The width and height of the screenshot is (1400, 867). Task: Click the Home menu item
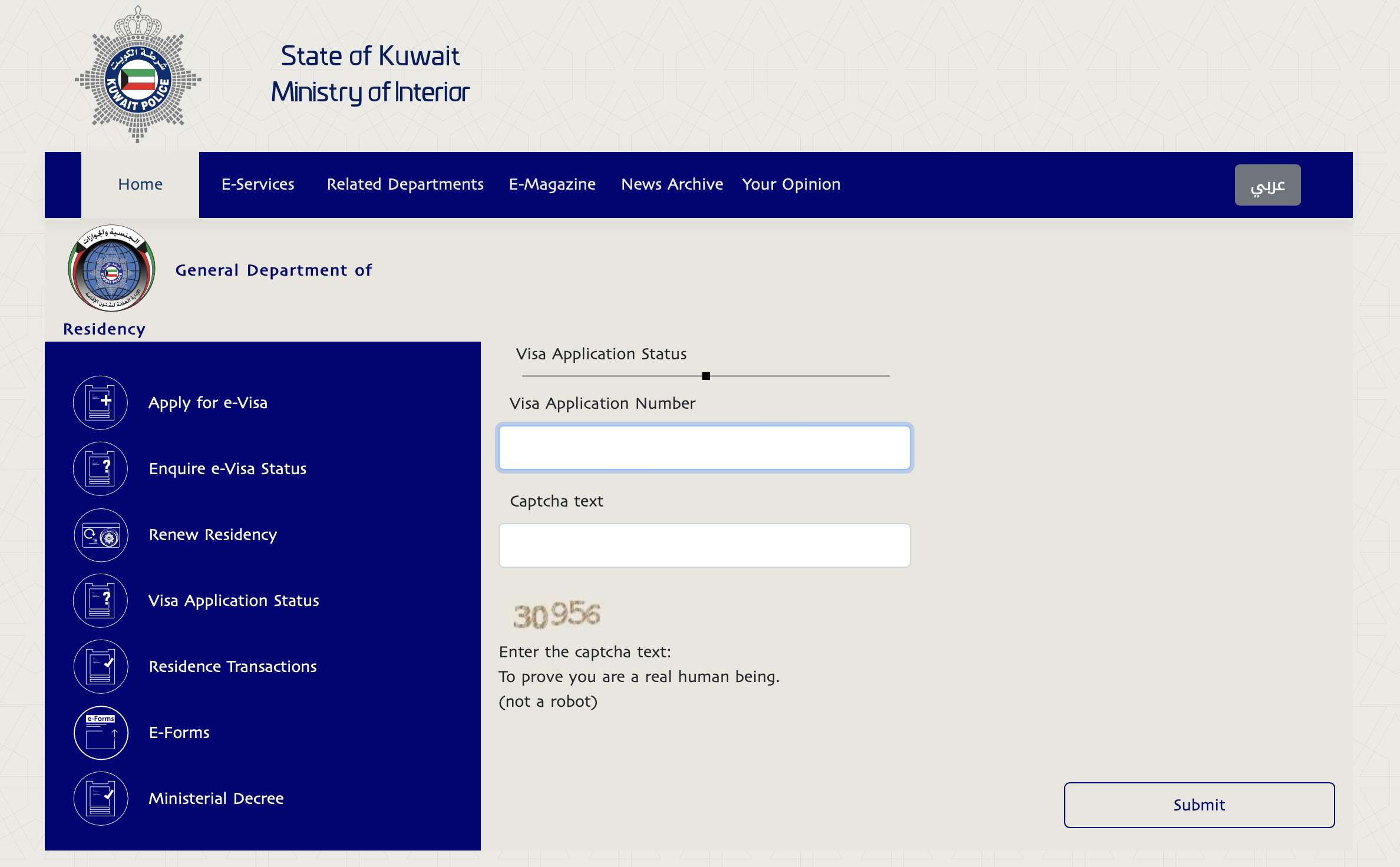140,184
